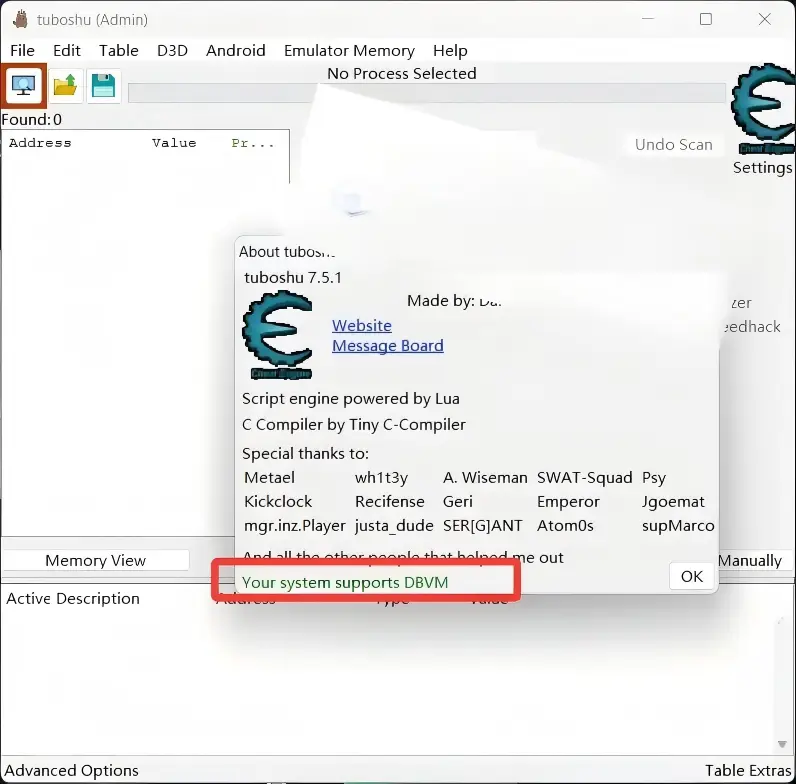Open the process list computer icon

[23, 86]
